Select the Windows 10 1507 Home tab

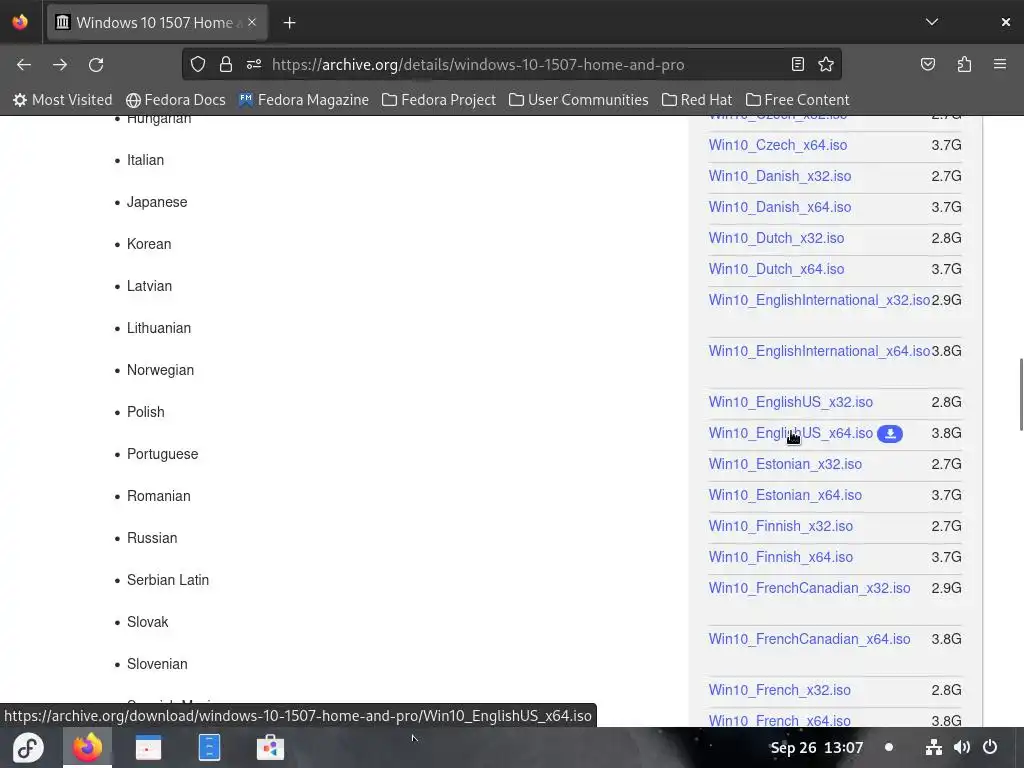click(157, 23)
